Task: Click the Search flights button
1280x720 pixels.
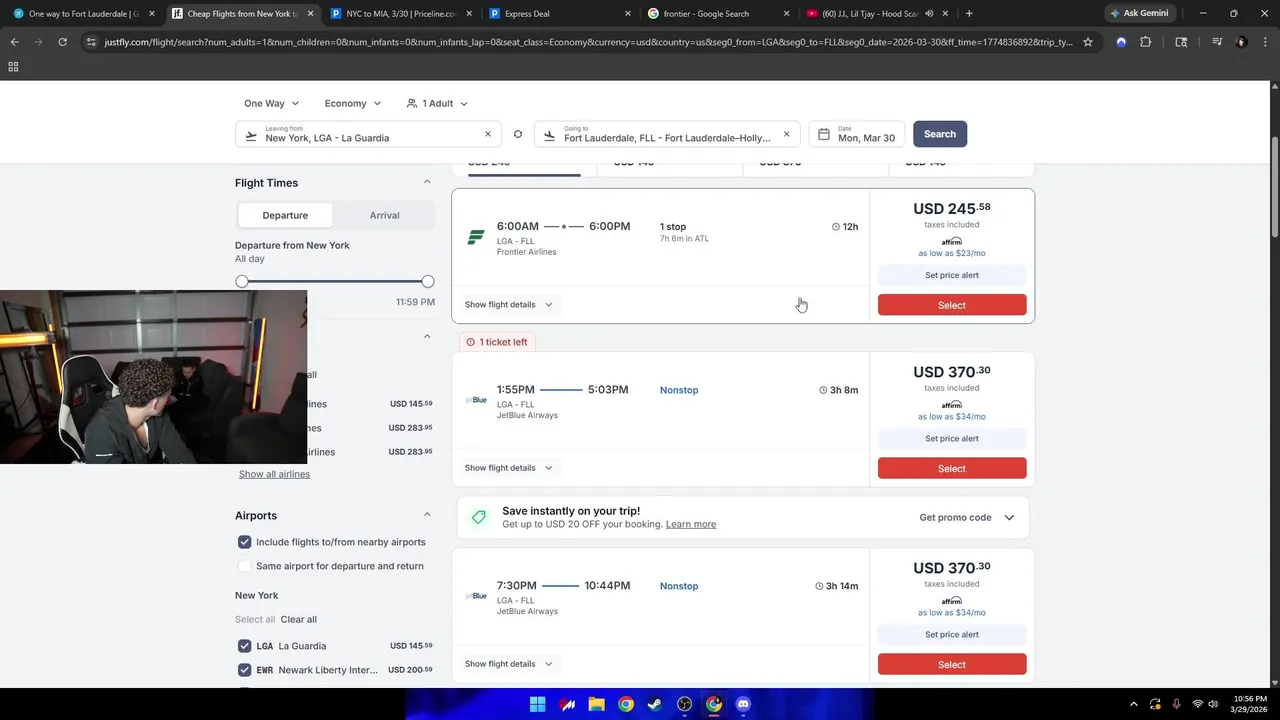Action: click(x=940, y=134)
